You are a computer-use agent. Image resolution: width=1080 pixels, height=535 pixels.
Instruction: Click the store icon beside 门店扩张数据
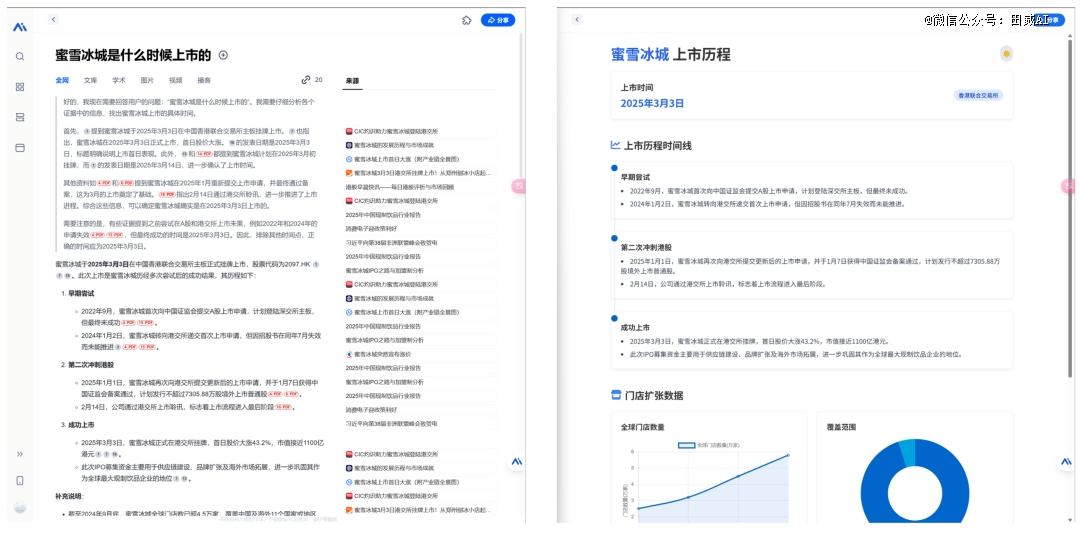point(616,395)
